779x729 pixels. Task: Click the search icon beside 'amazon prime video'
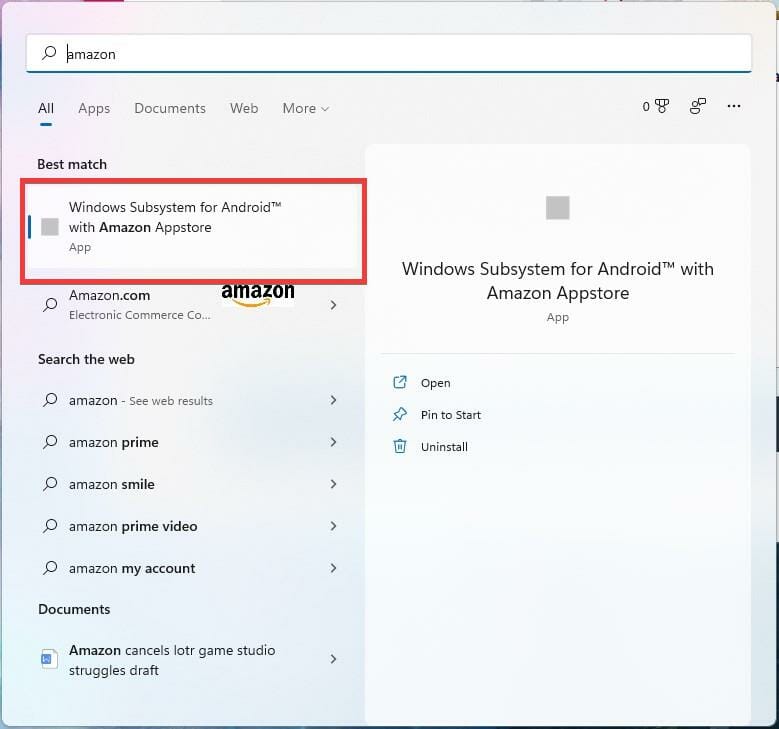[50, 526]
